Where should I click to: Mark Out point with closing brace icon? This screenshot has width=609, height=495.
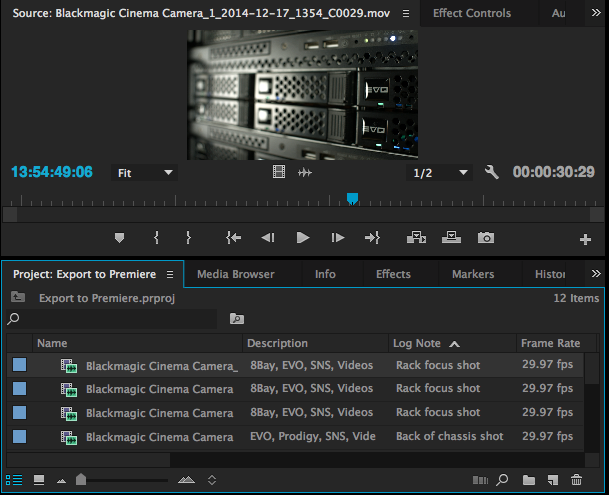(x=188, y=237)
